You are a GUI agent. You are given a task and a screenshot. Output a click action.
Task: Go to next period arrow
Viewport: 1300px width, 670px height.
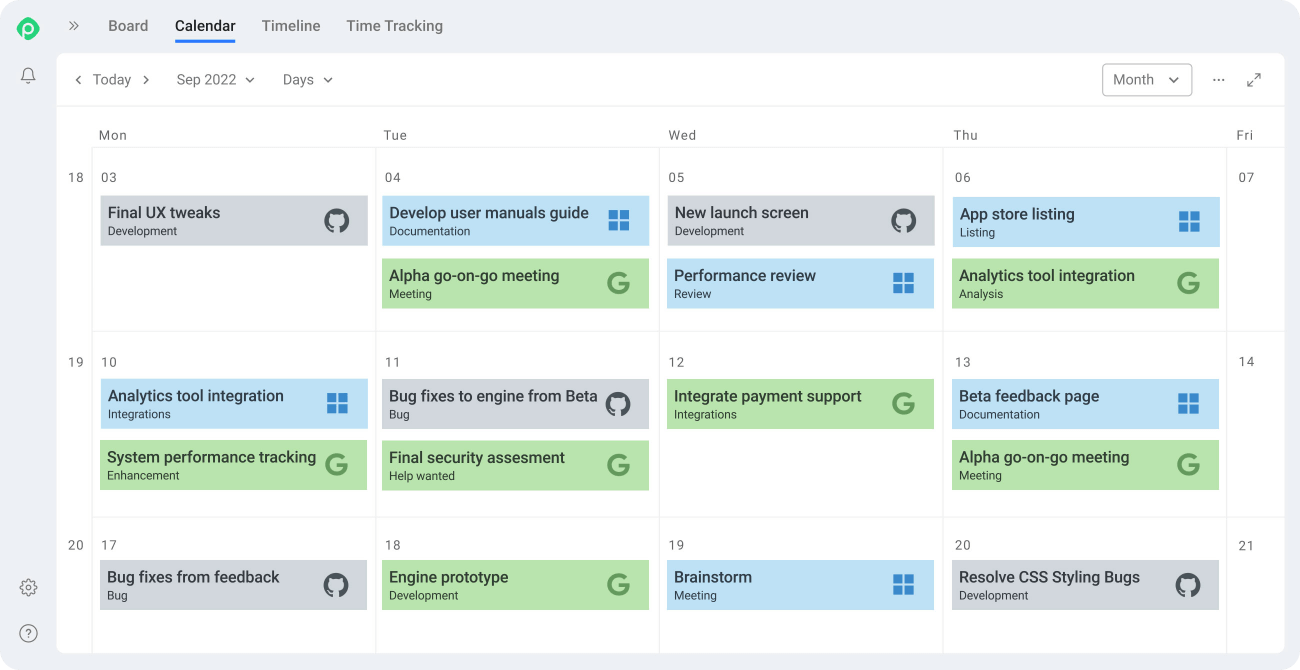(146, 80)
